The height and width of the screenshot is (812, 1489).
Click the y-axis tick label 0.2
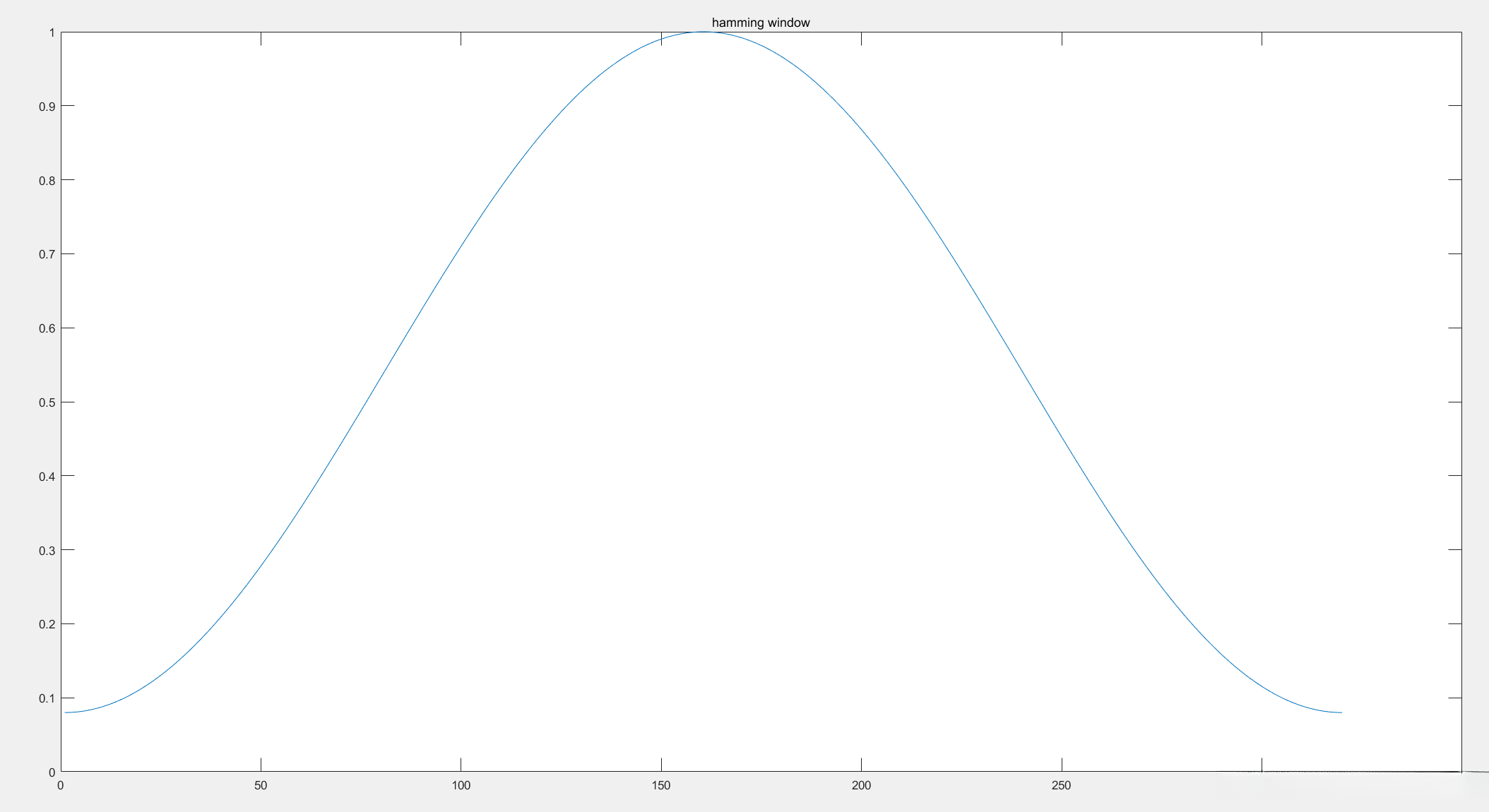coord(47,624)
